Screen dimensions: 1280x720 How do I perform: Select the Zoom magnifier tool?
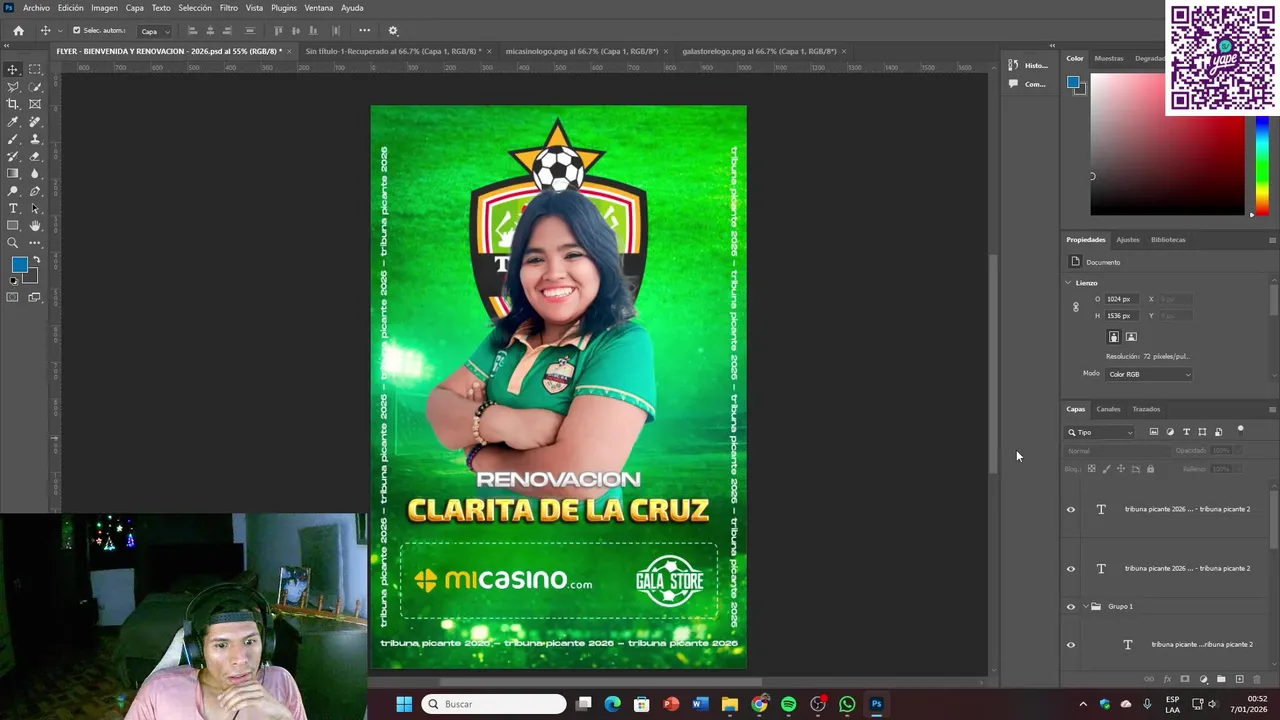point(13,243)
